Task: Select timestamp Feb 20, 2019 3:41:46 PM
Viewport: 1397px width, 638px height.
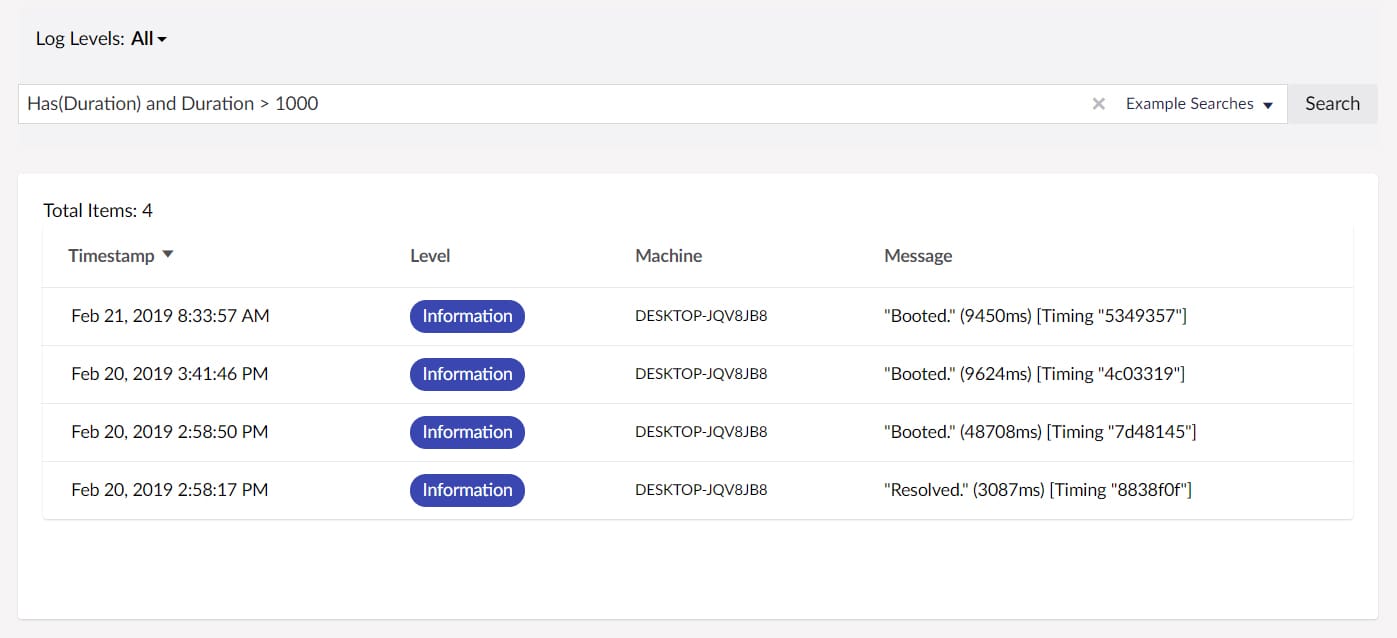Action: (170, 374)
